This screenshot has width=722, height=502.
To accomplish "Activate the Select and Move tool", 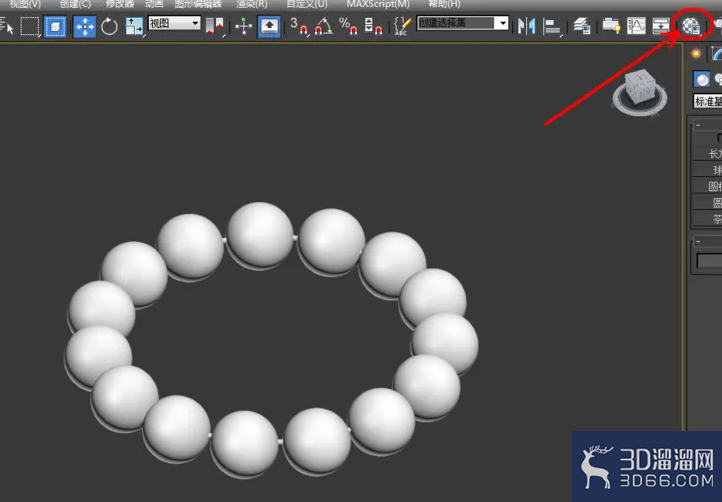I will click(85, 26).
